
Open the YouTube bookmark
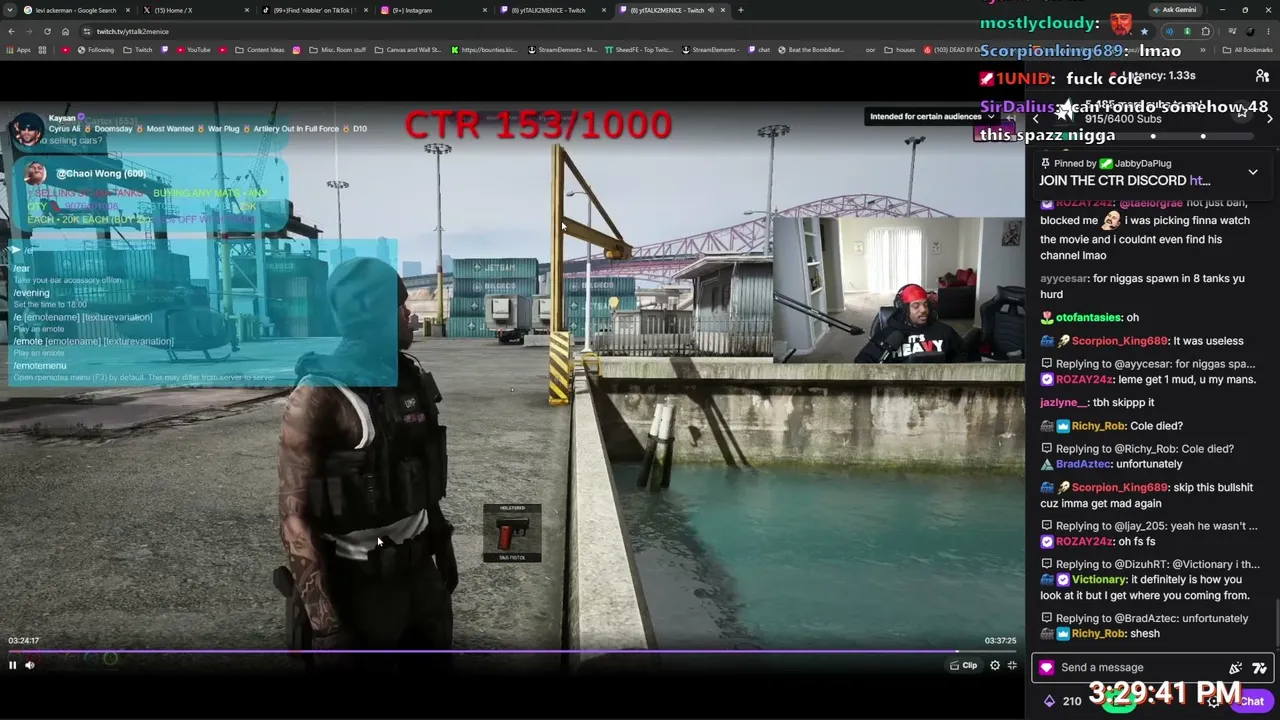(193, 50)
